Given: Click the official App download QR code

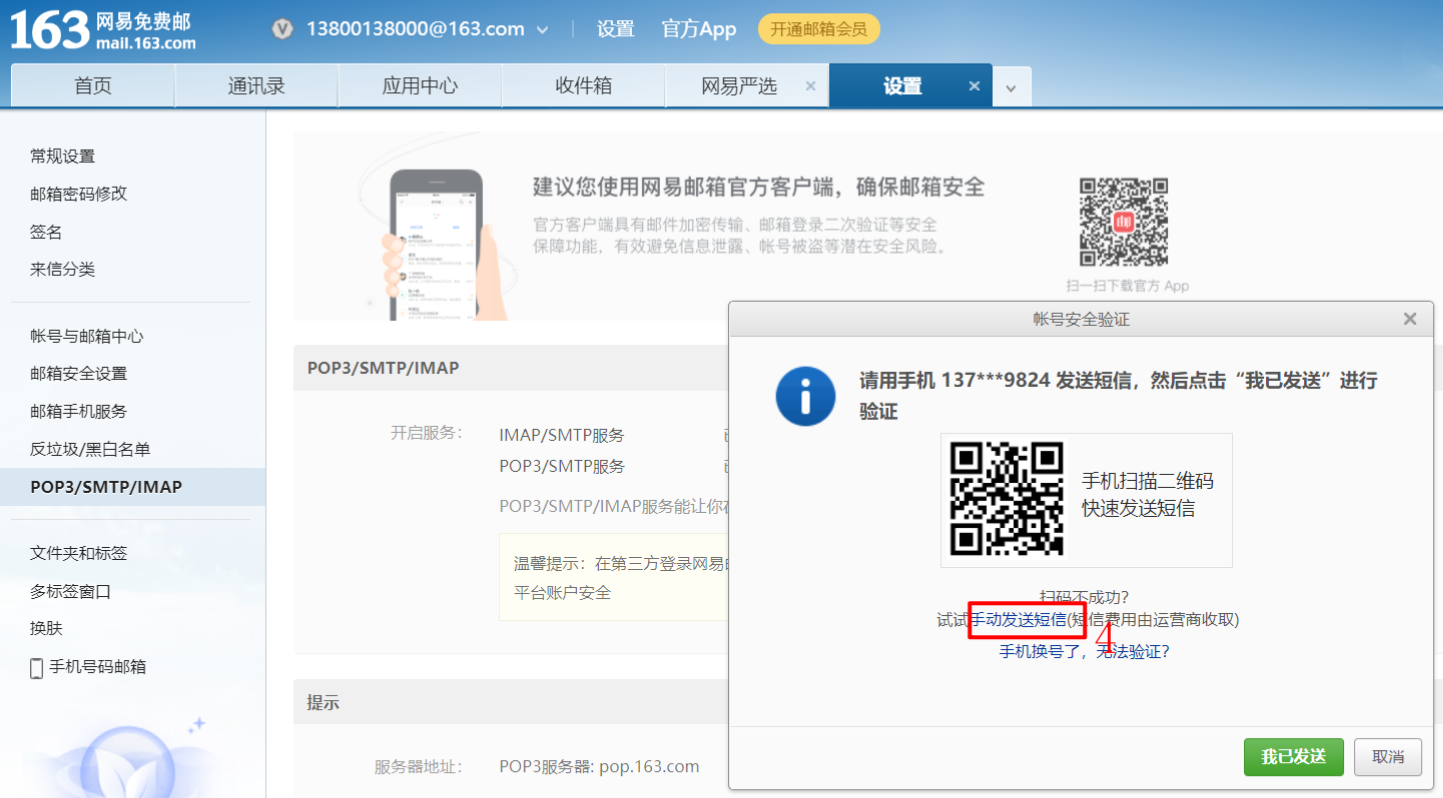Looking at the screenshot, I should tap(1124, 222).
